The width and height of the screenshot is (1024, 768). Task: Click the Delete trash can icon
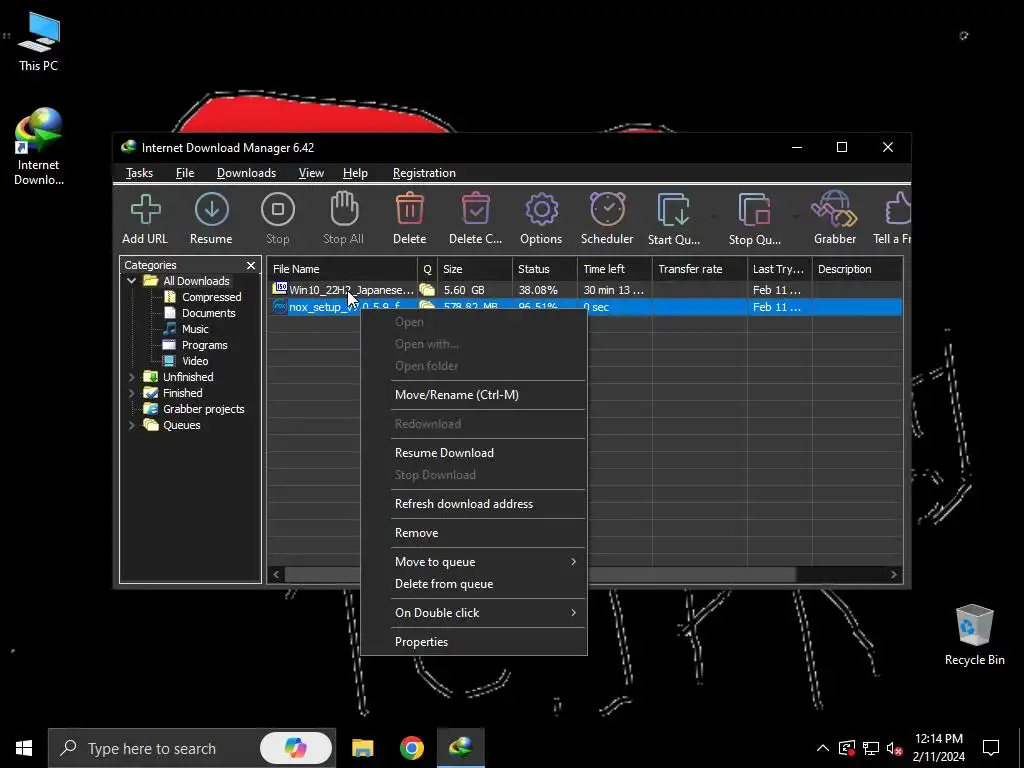point(409,209)
